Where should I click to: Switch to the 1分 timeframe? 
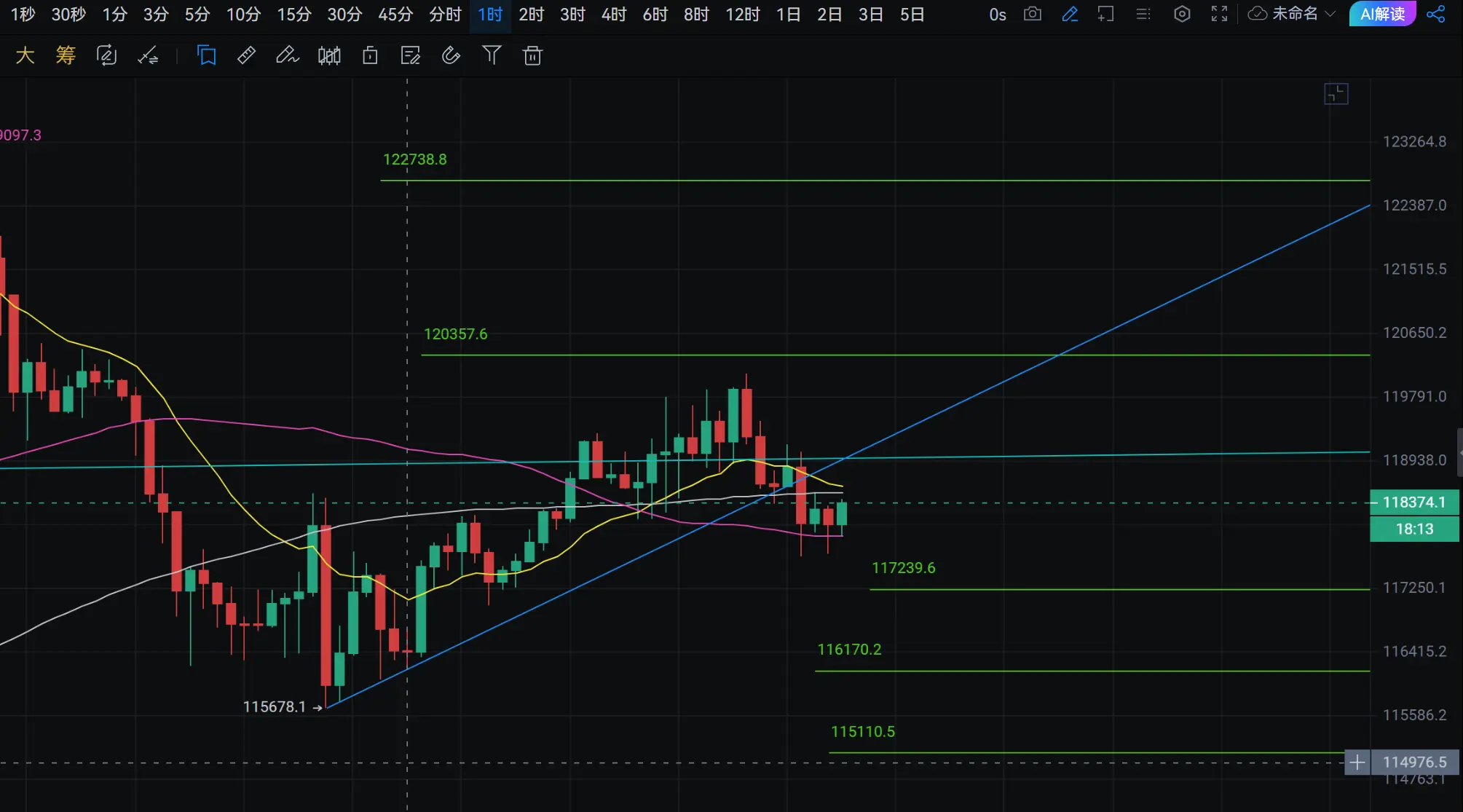pyautogui.click(x=115, y=15)
